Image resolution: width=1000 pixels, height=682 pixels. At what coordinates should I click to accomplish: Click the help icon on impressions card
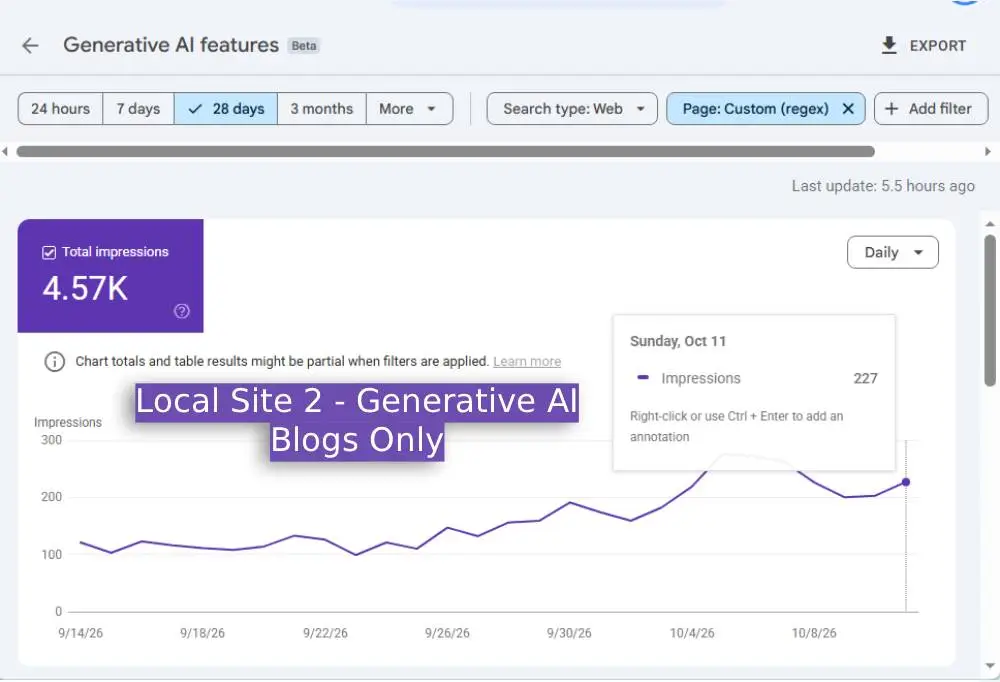pyautogui.click(x=182, y=311)
